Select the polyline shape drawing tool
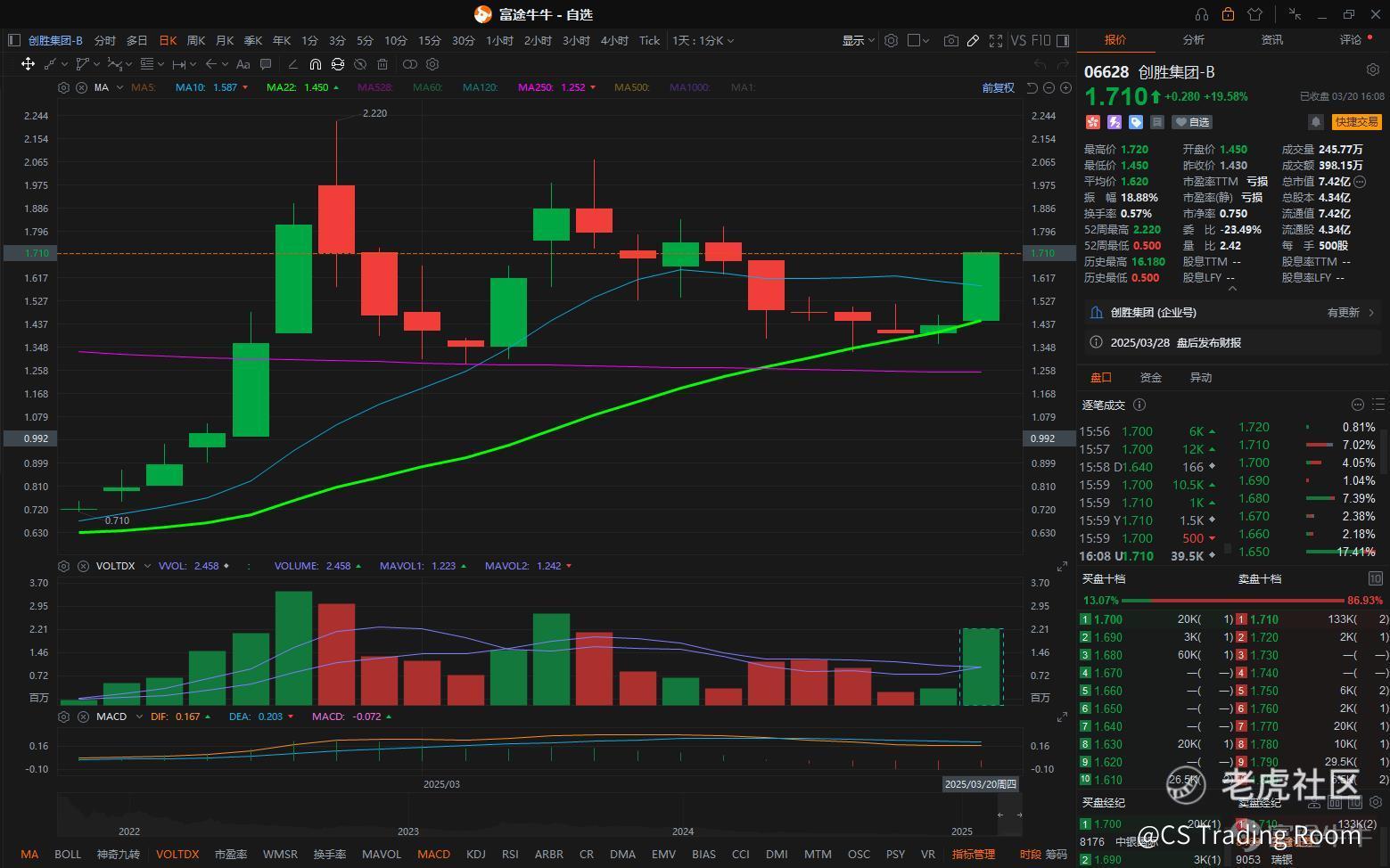The height and width of the screenshot is (868, 1390). [x=82, y=64]
